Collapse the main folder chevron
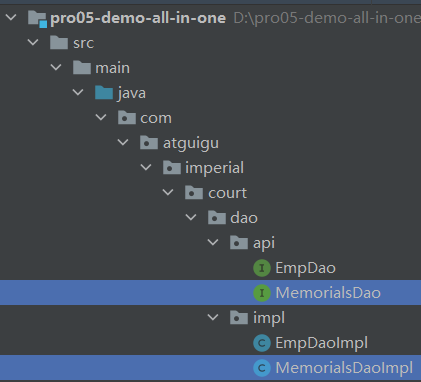This screenshot has width=421, height=382. 56,67
